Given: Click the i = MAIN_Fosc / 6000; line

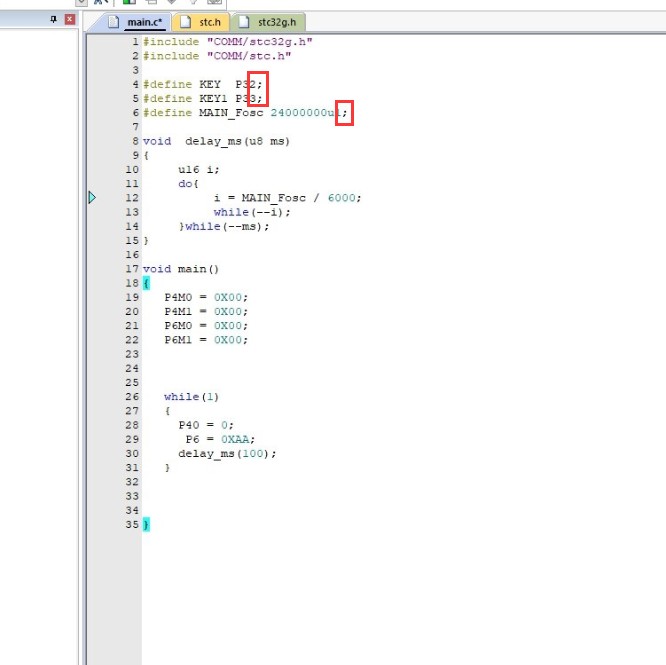Looking at the screenshot, I should pos(288,198).
